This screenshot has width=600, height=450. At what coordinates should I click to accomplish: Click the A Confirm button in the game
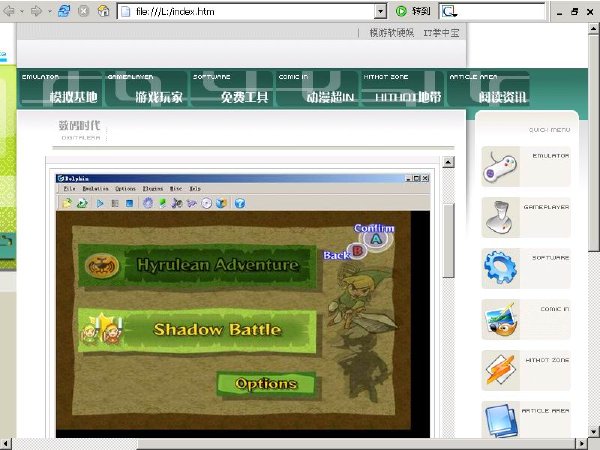pyautogui.click(x=376, y=240)
